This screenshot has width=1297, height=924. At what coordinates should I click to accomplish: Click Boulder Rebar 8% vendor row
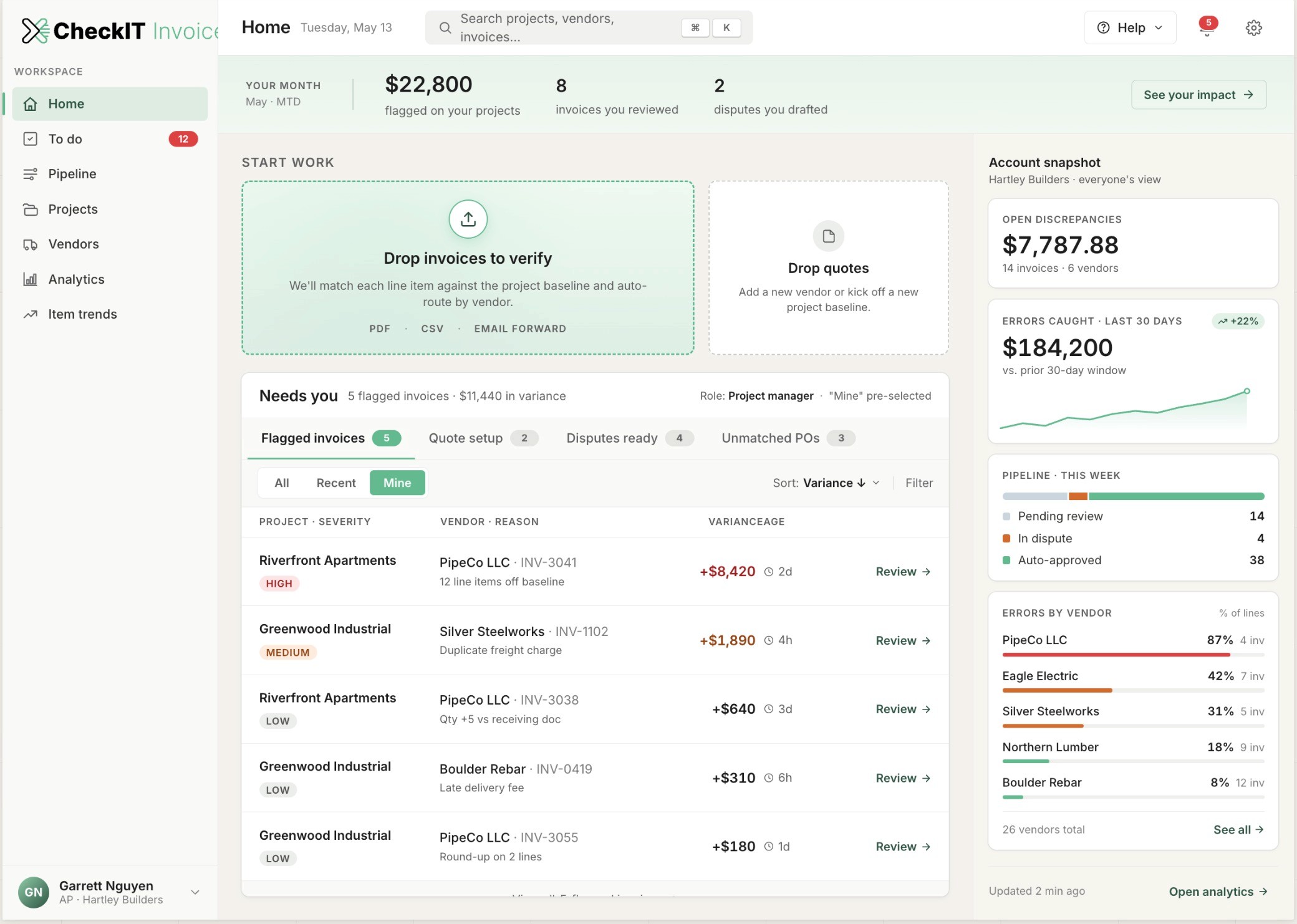pyautogui.click(x=1133, y=788)
